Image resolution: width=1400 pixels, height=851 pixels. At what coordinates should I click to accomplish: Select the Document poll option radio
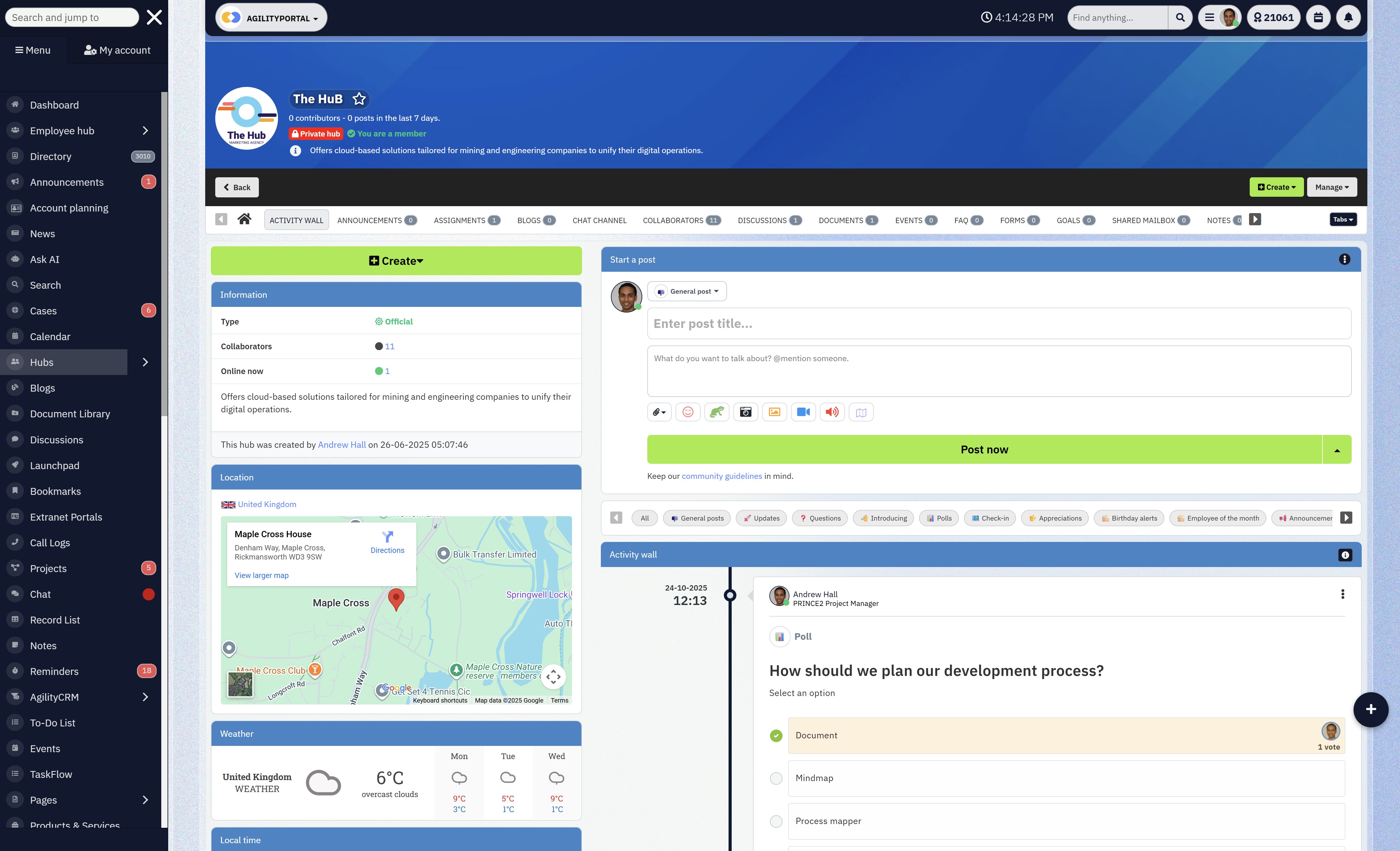tap(776, 736)
